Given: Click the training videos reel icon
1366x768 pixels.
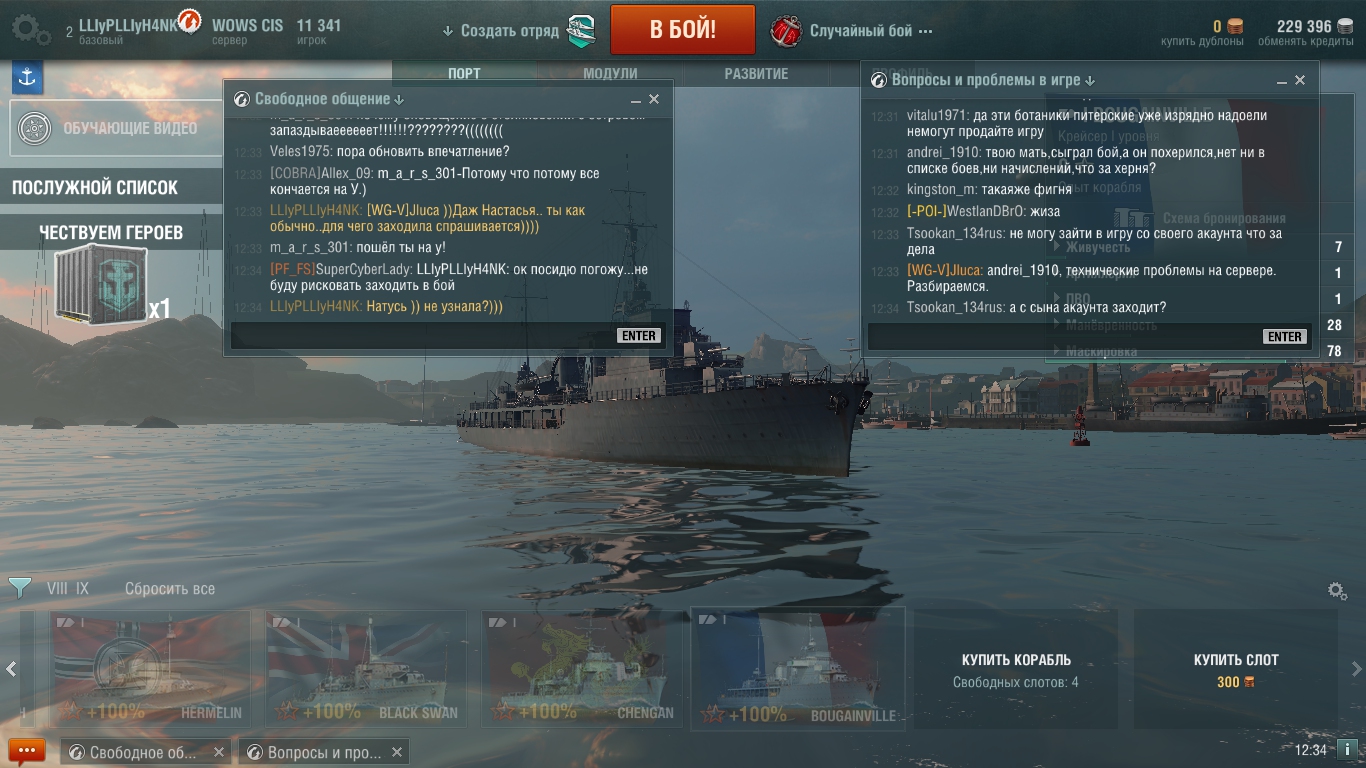Looking at the screenshot, I should click(x=35, y=128).
